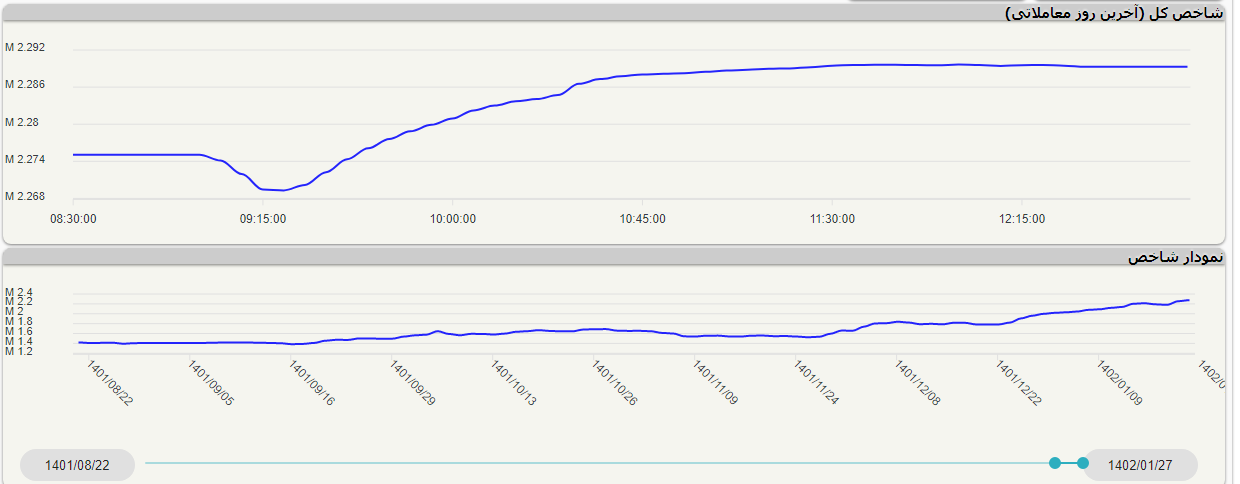The height and width of the screenshot is (484, 1240).
Task: Click the 10:00:00 time axis label
Action: coord(452,219)
